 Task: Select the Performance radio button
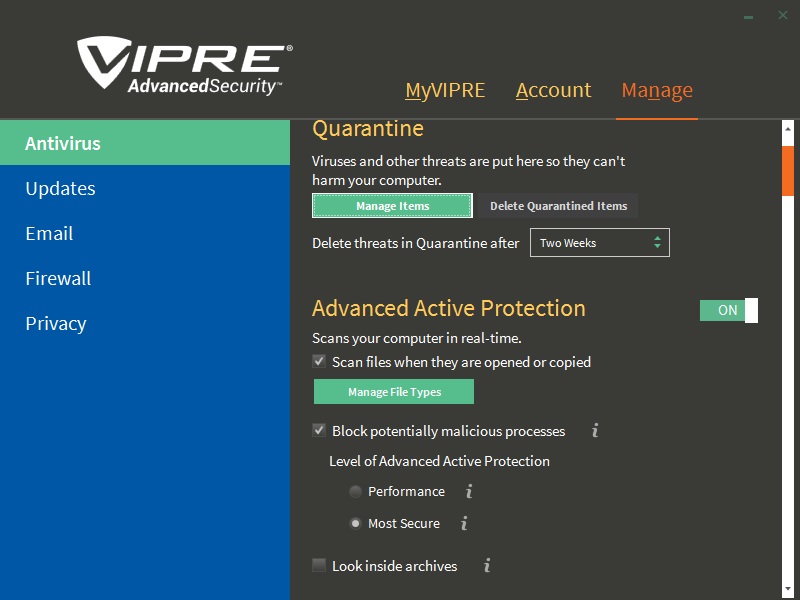tap(355, 491)
